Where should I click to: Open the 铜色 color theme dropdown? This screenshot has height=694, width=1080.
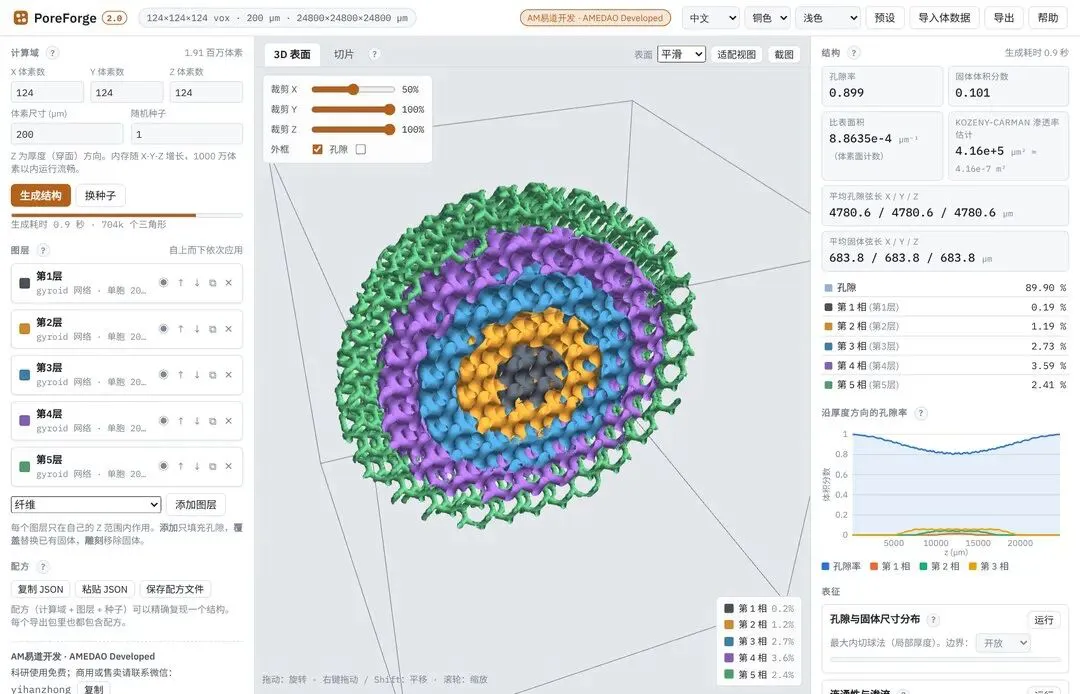tap(767, 18)
